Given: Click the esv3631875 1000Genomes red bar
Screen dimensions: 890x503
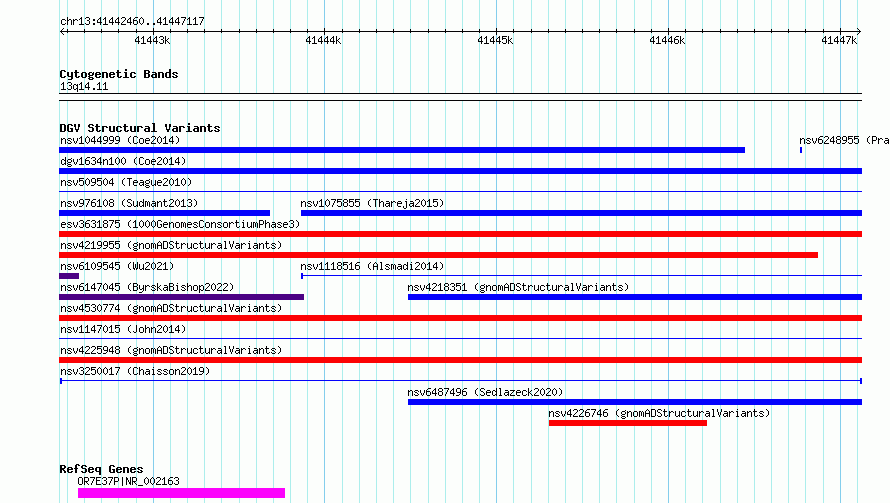Looking at the screenshot, I should (460, 234).
